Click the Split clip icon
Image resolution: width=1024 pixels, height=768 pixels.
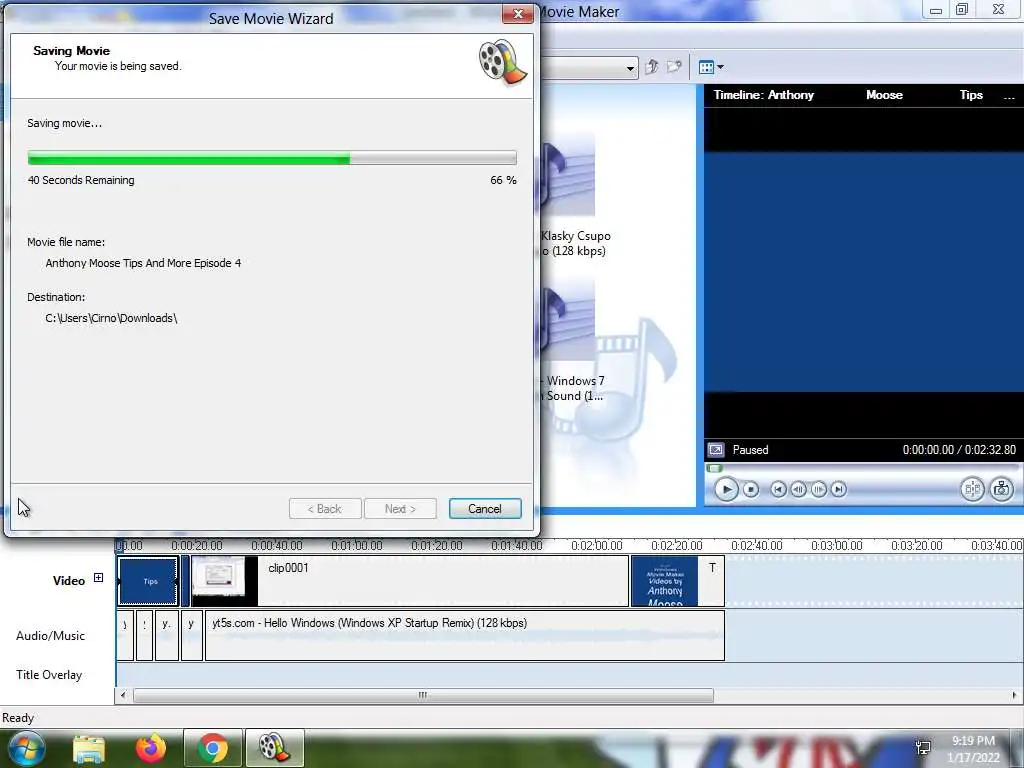tap(972, 488)
